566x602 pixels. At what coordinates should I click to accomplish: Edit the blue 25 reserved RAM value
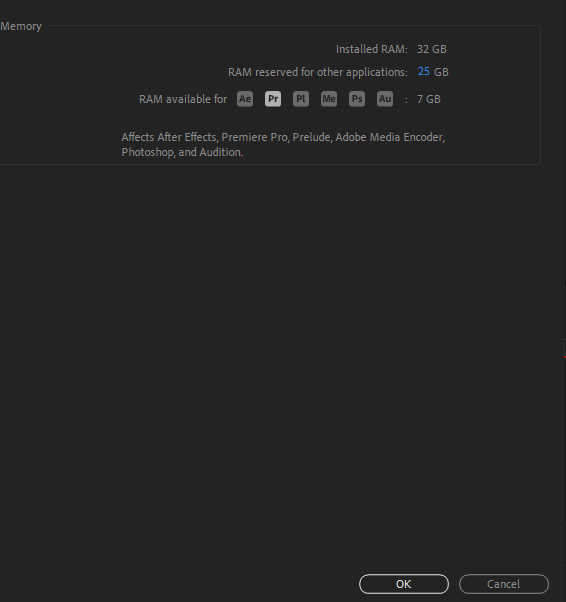[x=424, y=71]
